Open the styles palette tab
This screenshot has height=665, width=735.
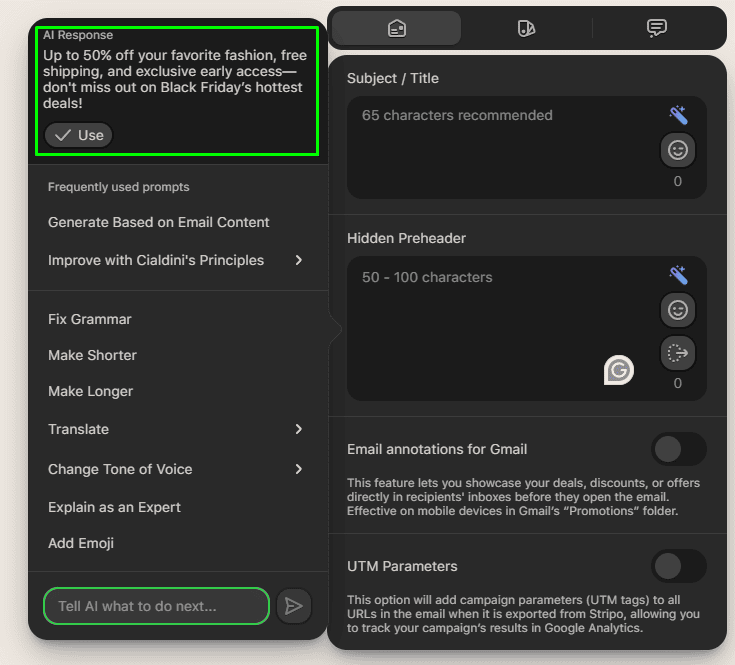pos(526,28)
